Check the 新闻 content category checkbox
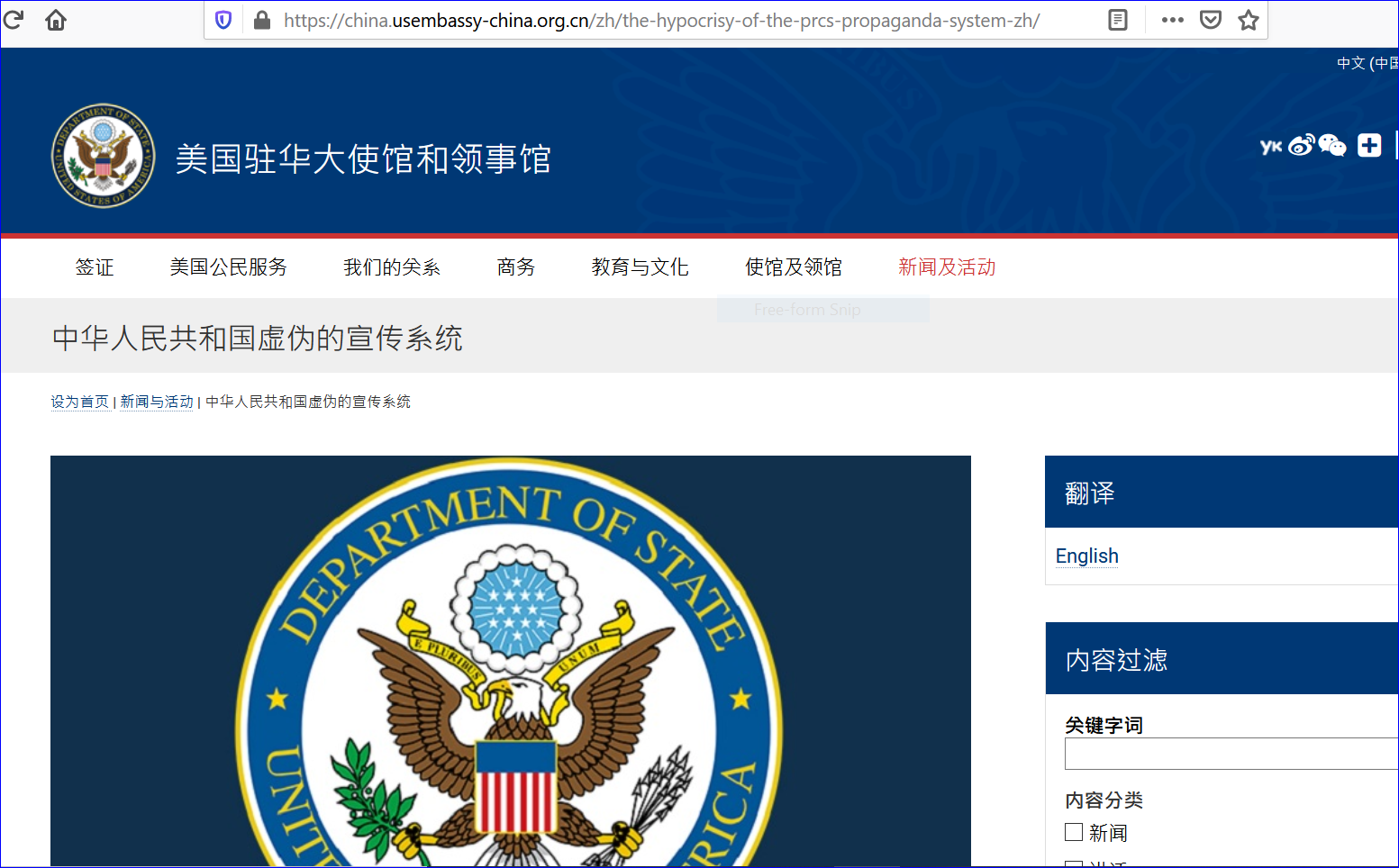 1074,832
